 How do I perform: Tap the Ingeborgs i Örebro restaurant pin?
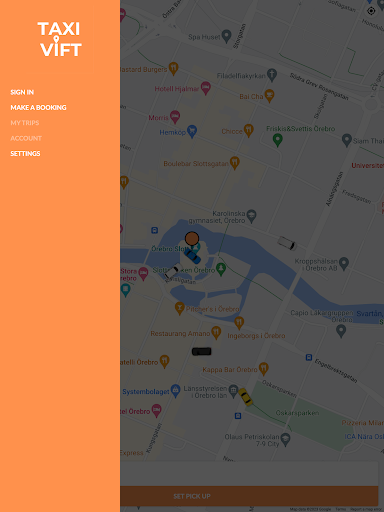[239, 322]
